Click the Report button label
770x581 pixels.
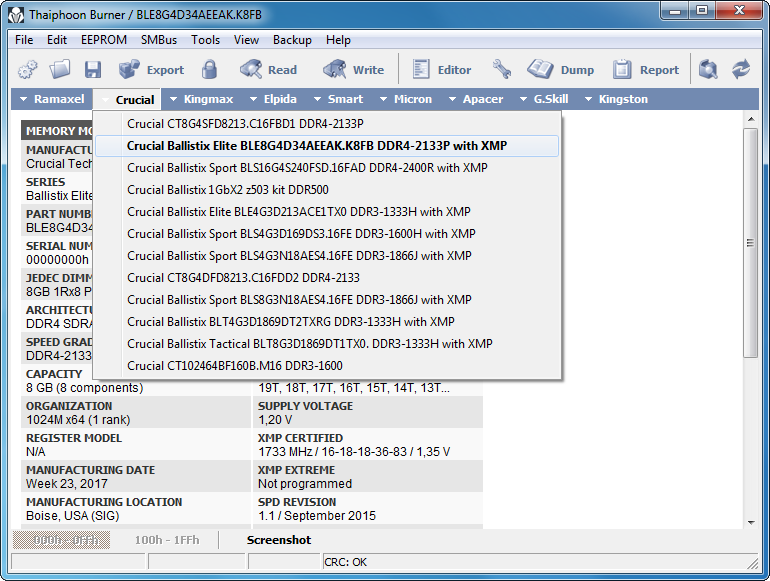click(660, 70)
